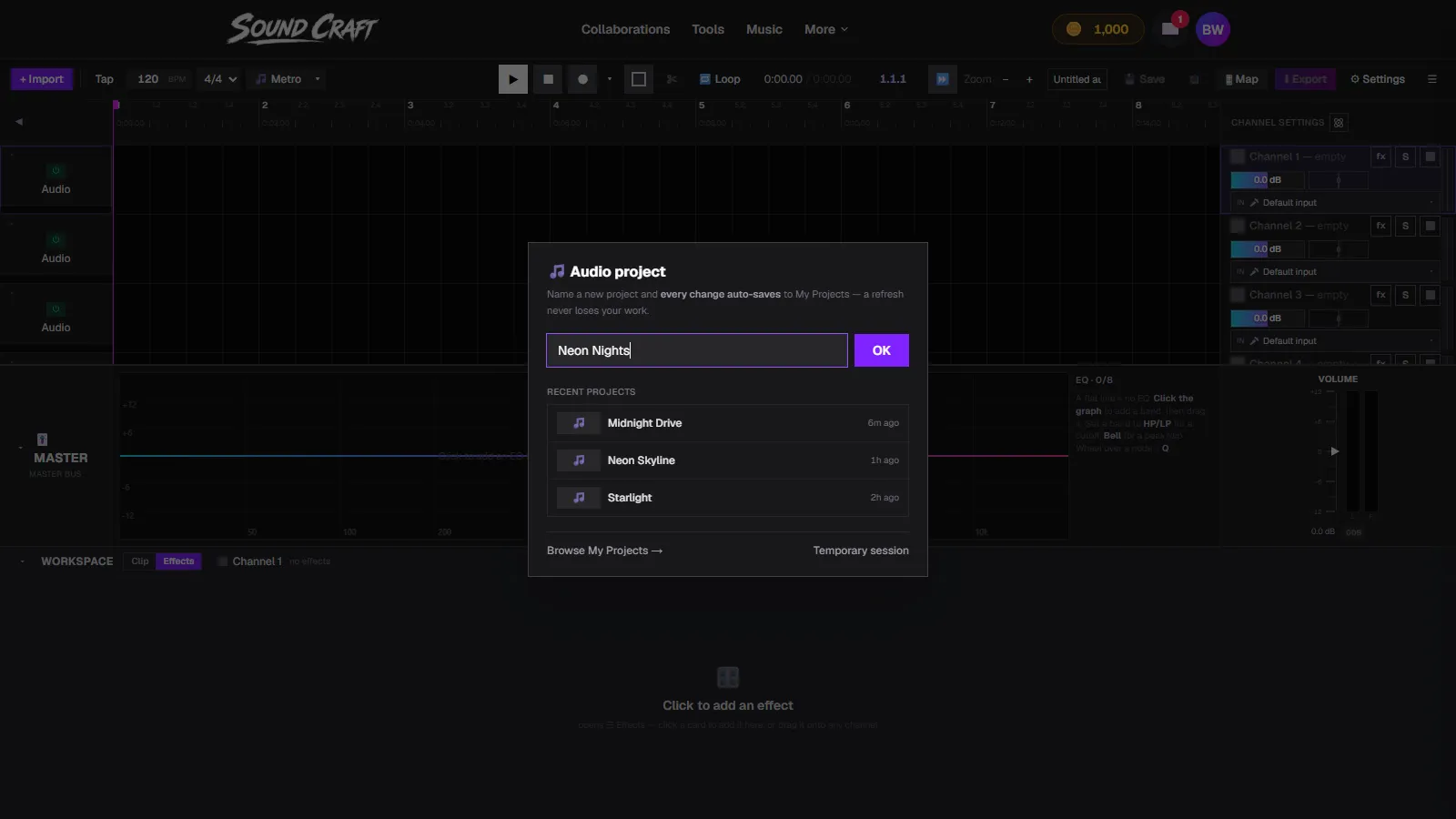Open fx for Channel 1
The height and width of the screenshot is (819, 1456).
pos(1380,157)
